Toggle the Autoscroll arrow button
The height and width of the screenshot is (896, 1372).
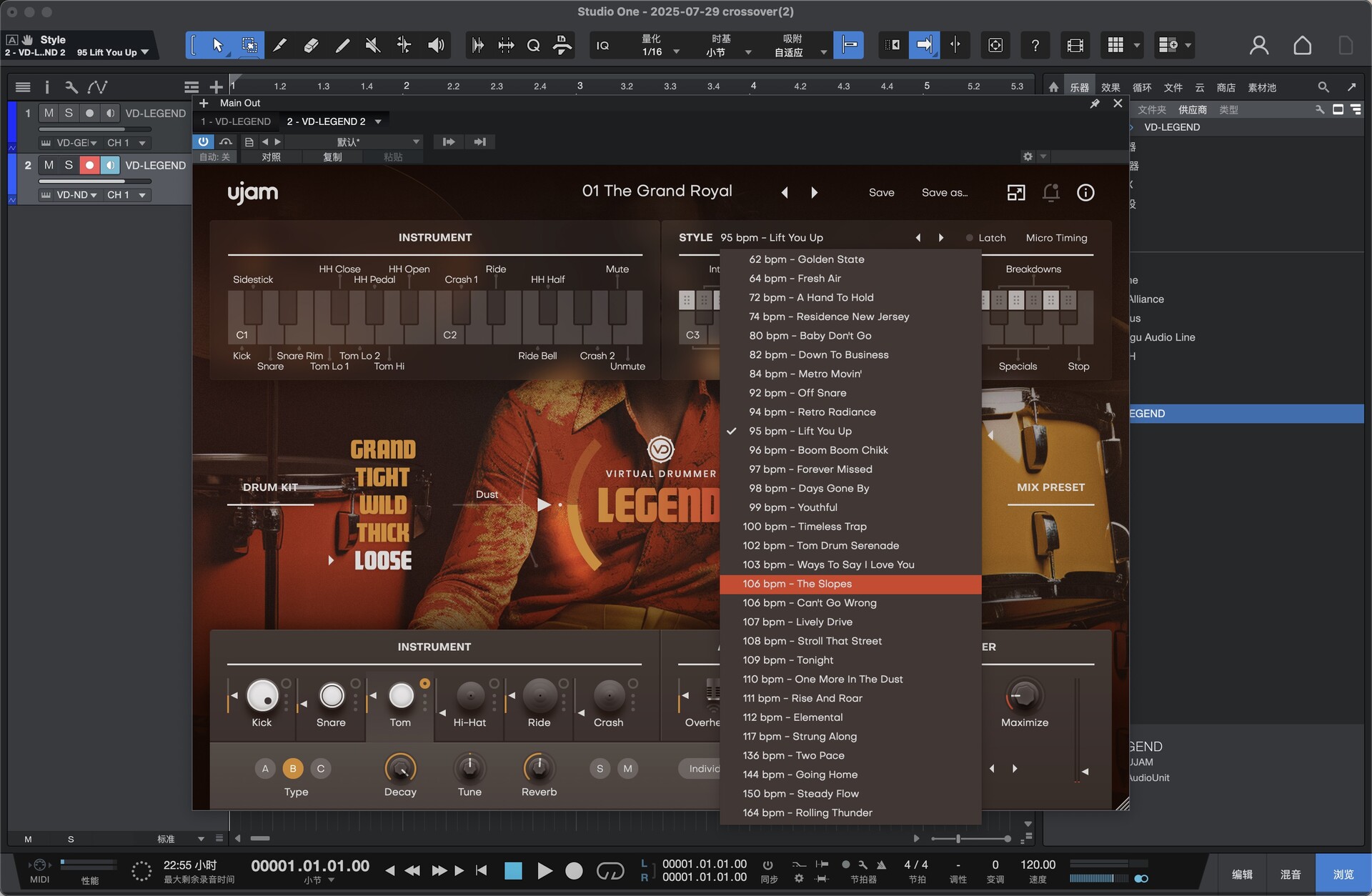[924, 45]
